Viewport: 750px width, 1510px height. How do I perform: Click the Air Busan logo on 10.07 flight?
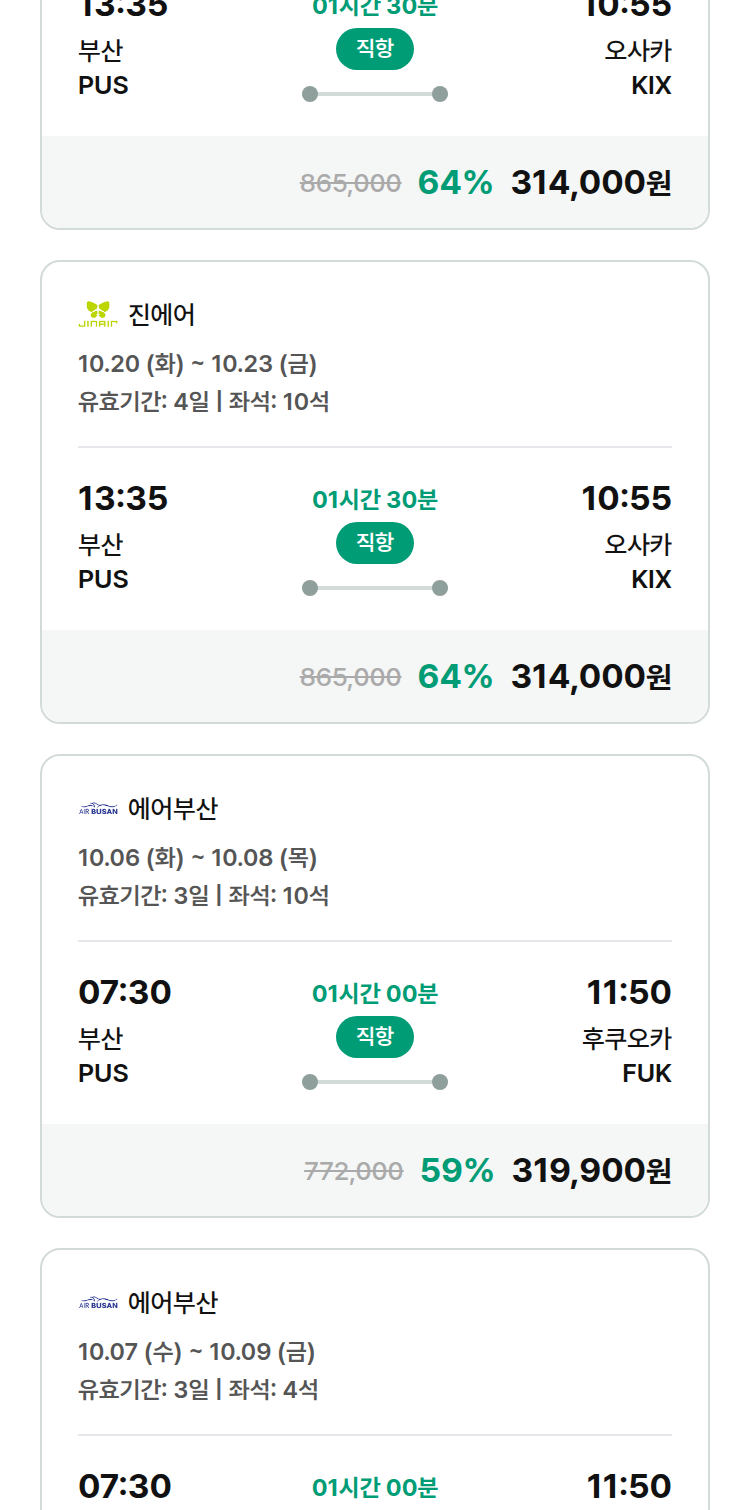98,1303
